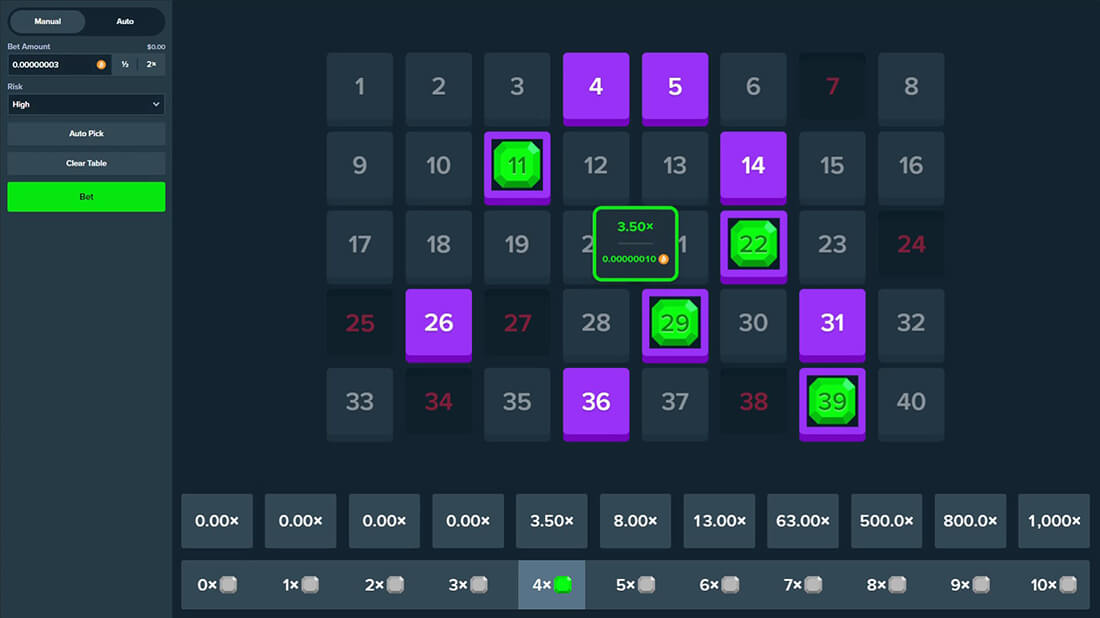
Task: Deselect purple tile number 4
Action: (596, 86)
